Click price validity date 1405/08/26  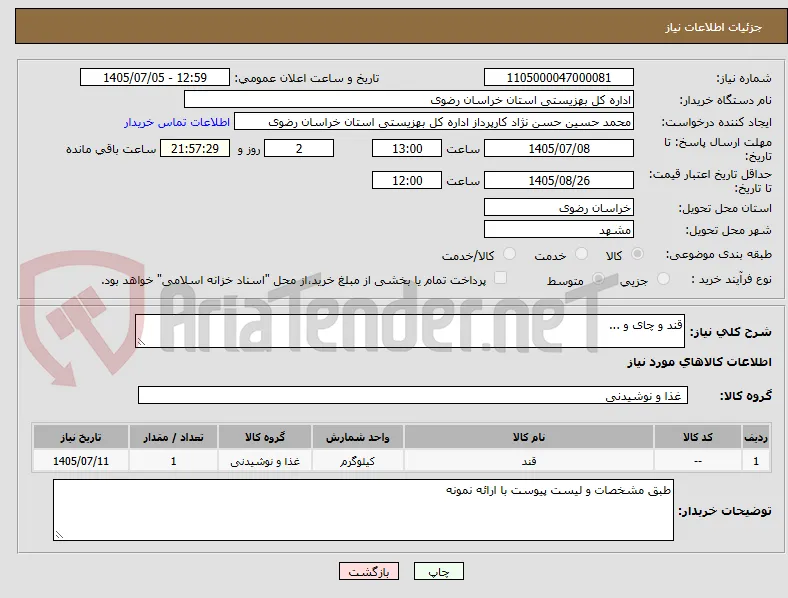click(x=558, y=180)
